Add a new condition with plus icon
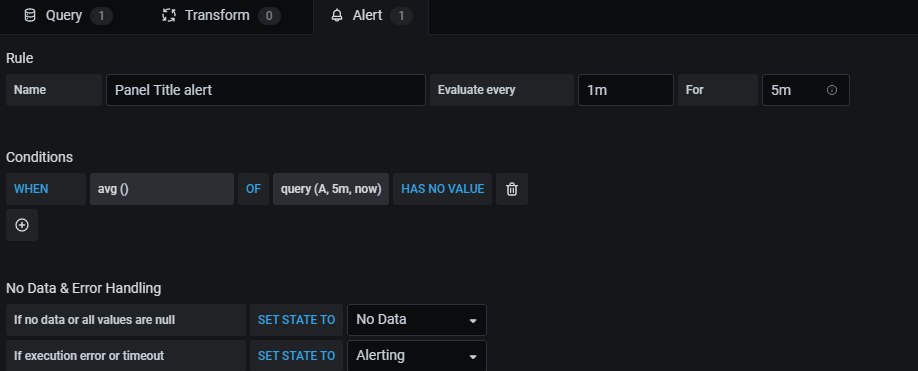 22,225
